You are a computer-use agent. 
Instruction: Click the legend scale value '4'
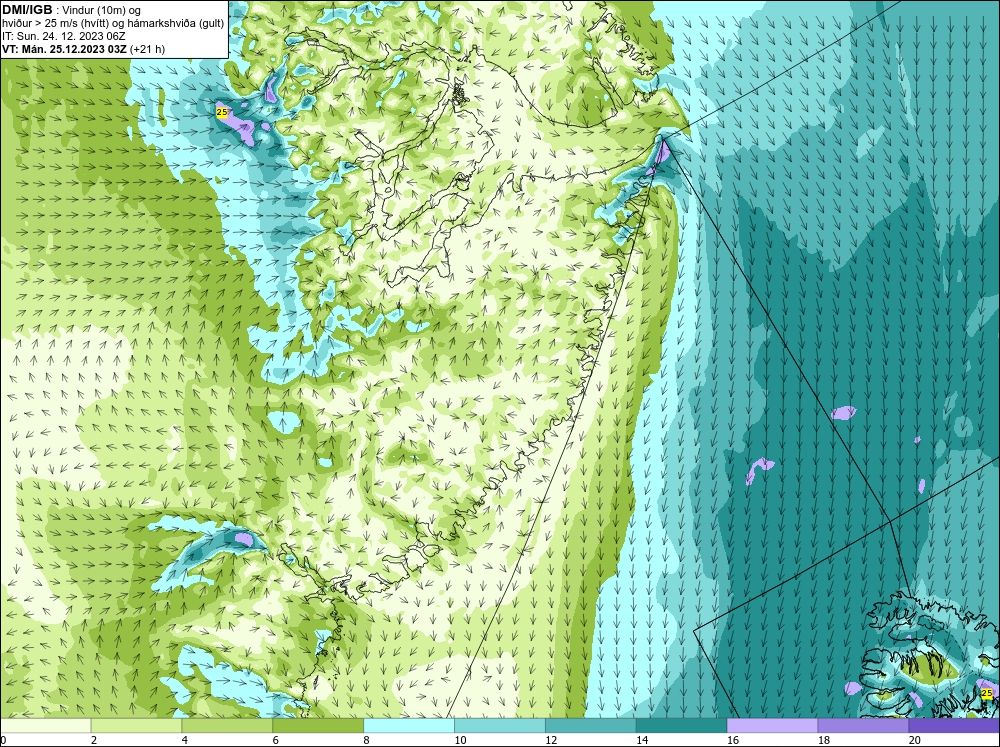tap(184, 740)
